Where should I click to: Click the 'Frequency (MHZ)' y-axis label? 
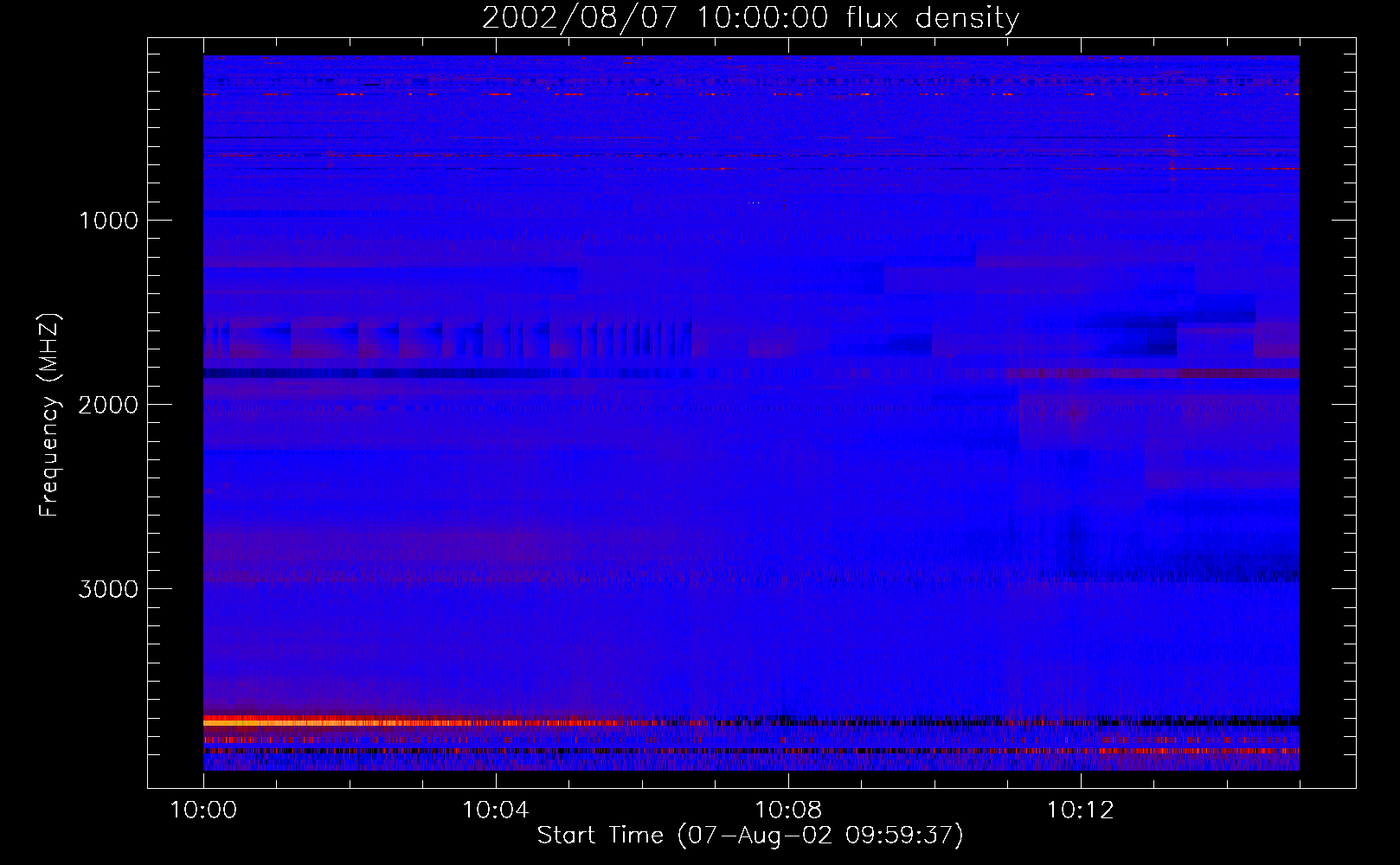50,415
